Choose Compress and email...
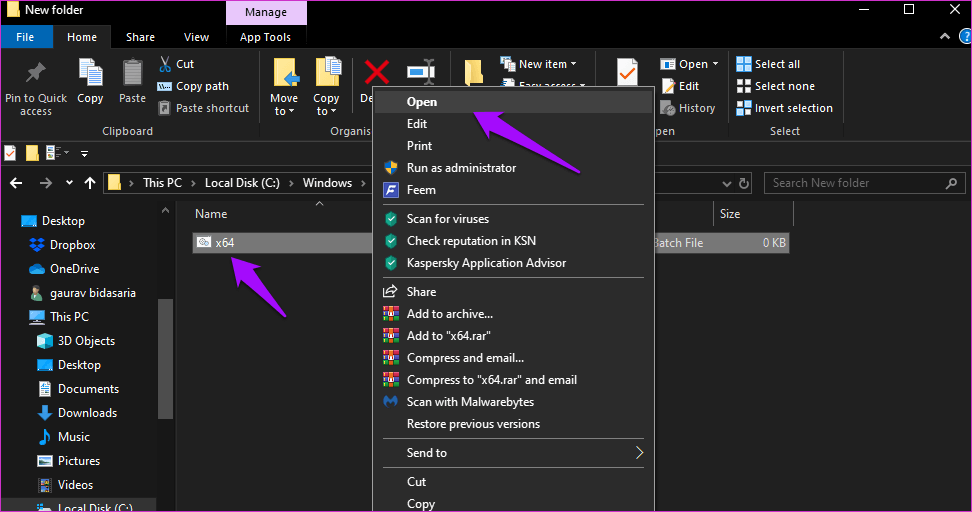 (x=515, y=358)
